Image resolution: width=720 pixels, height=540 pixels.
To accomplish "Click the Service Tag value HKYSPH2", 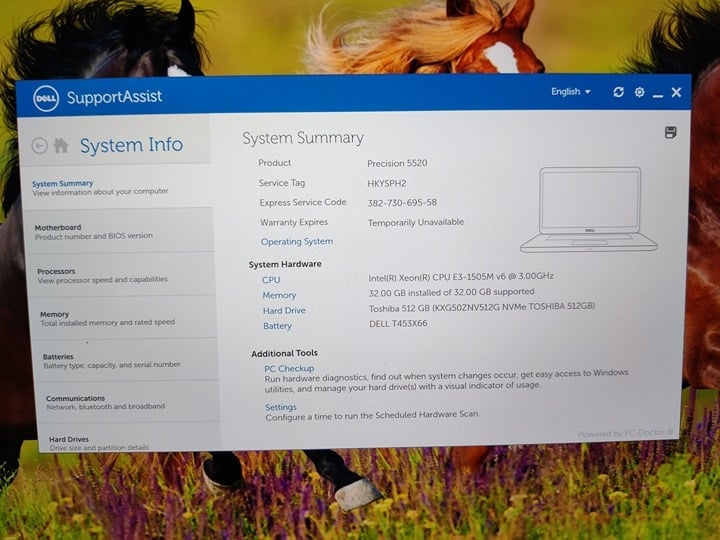I will click(x=387, y=183).
